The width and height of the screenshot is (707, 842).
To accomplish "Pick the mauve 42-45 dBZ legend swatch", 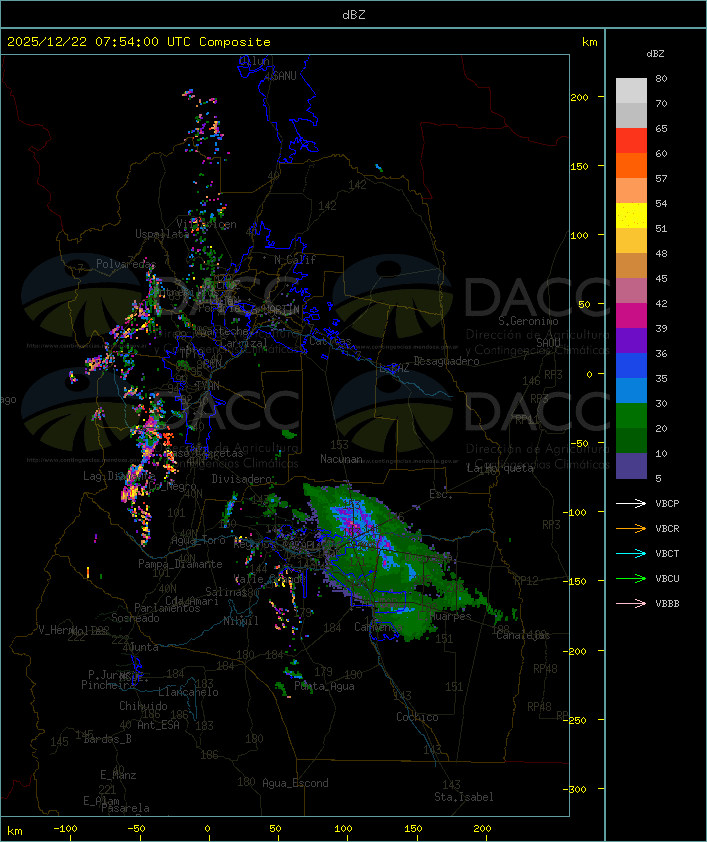I will (x=631, y=291).
